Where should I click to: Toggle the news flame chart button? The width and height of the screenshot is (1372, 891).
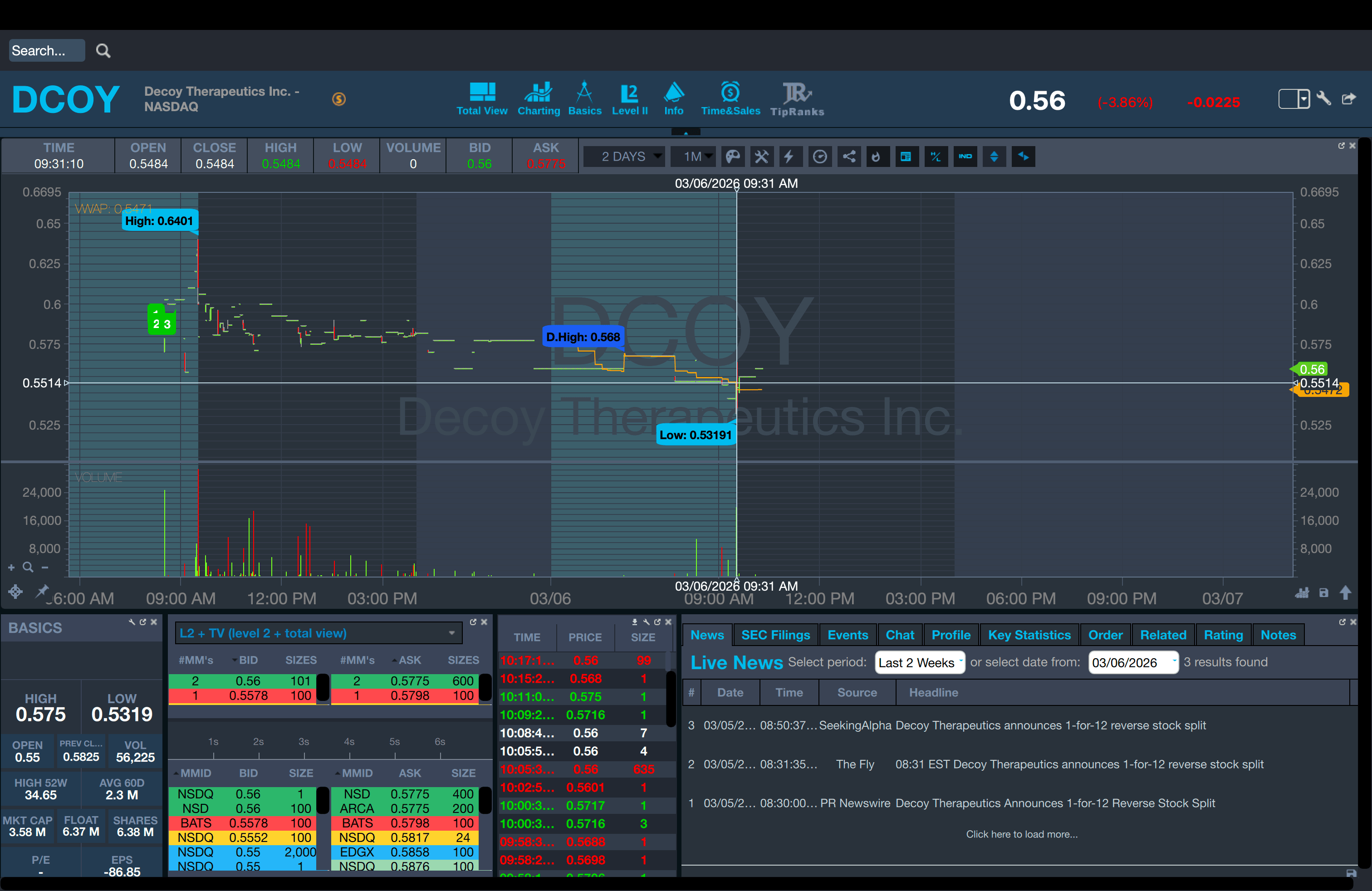click(x=876, y=157)
